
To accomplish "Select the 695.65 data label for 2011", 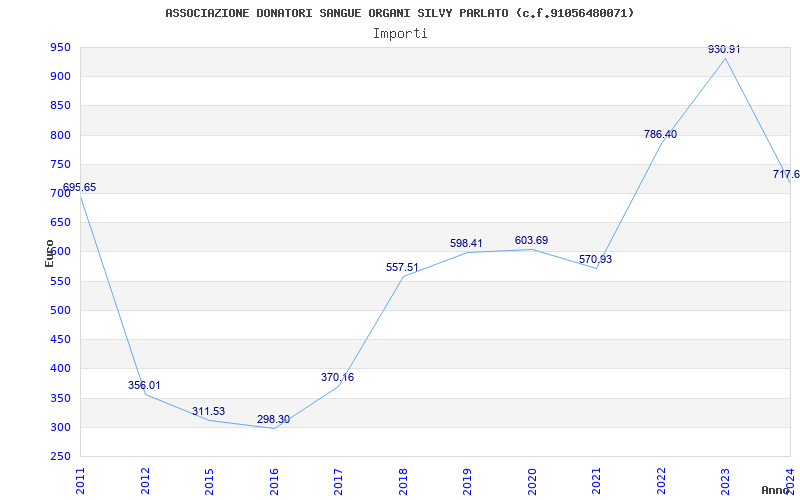I will (79, 187).
